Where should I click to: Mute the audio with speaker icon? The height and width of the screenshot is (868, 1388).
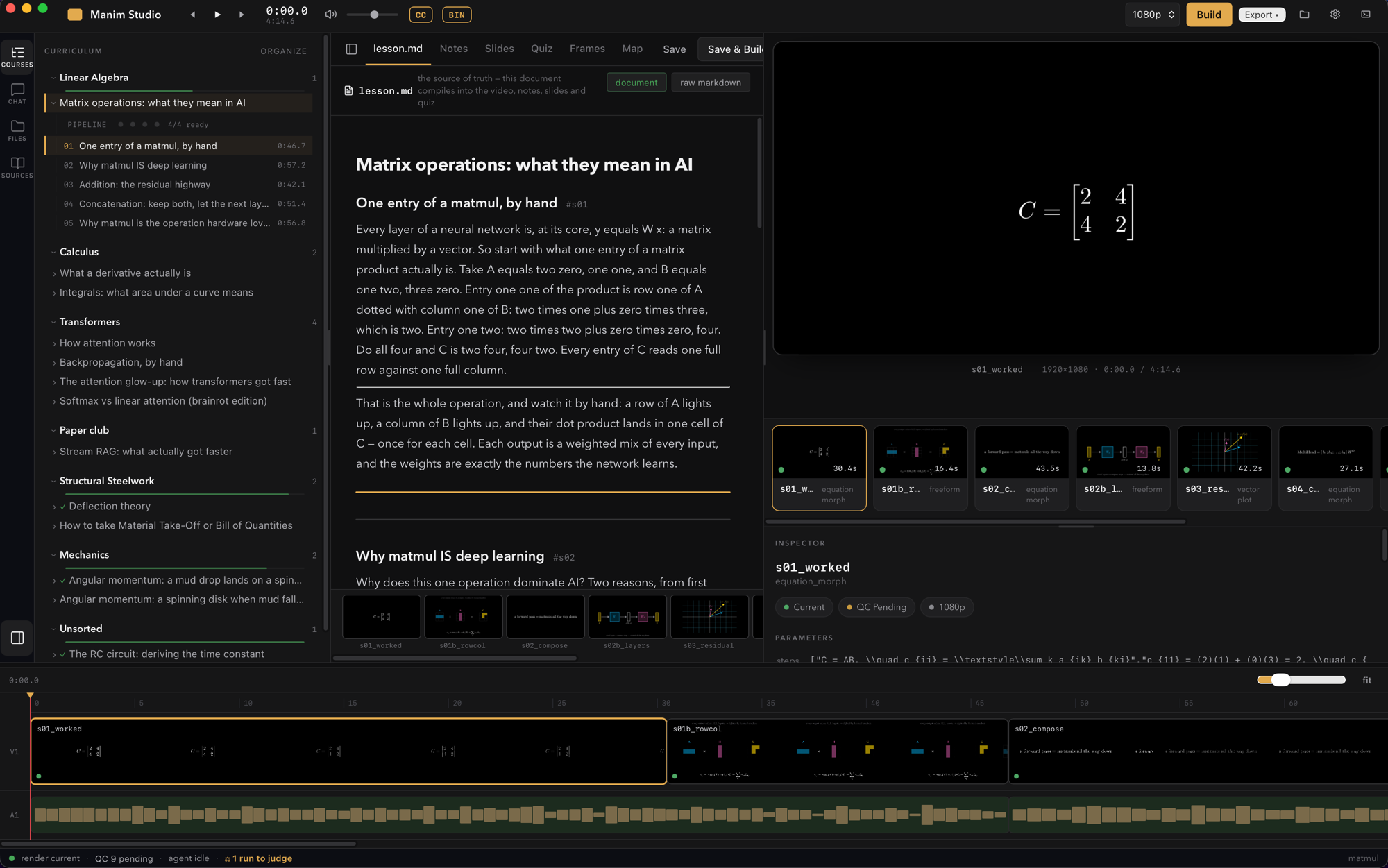(331, 15)
